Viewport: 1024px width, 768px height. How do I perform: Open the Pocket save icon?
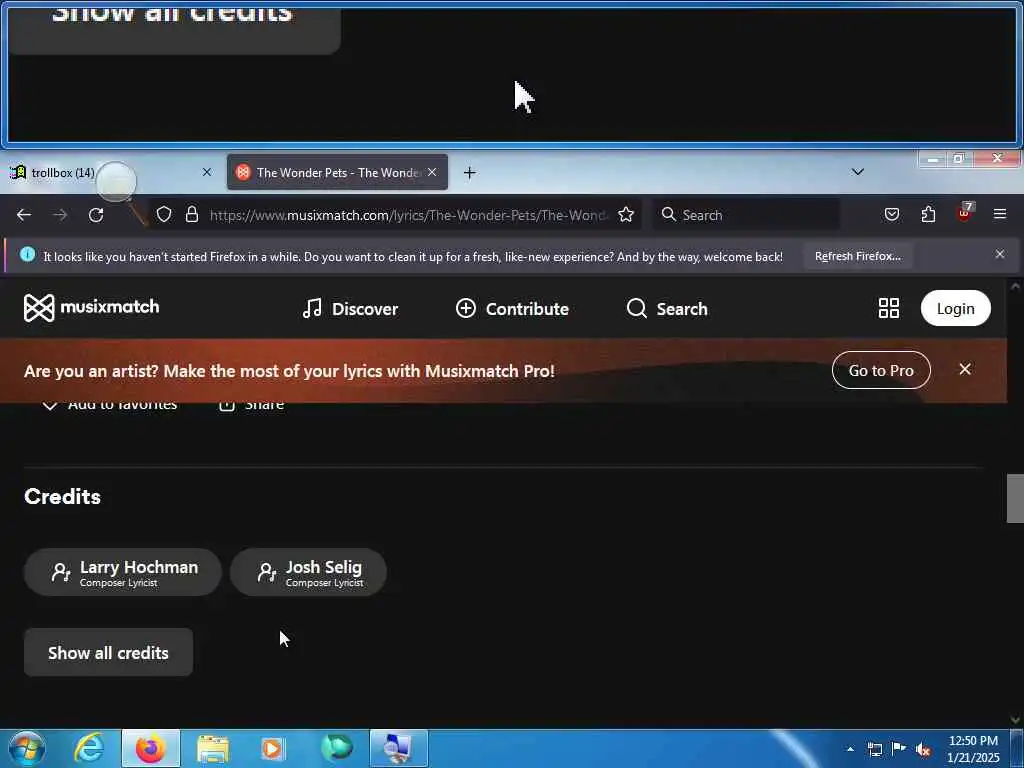click(x=891, y=214)
